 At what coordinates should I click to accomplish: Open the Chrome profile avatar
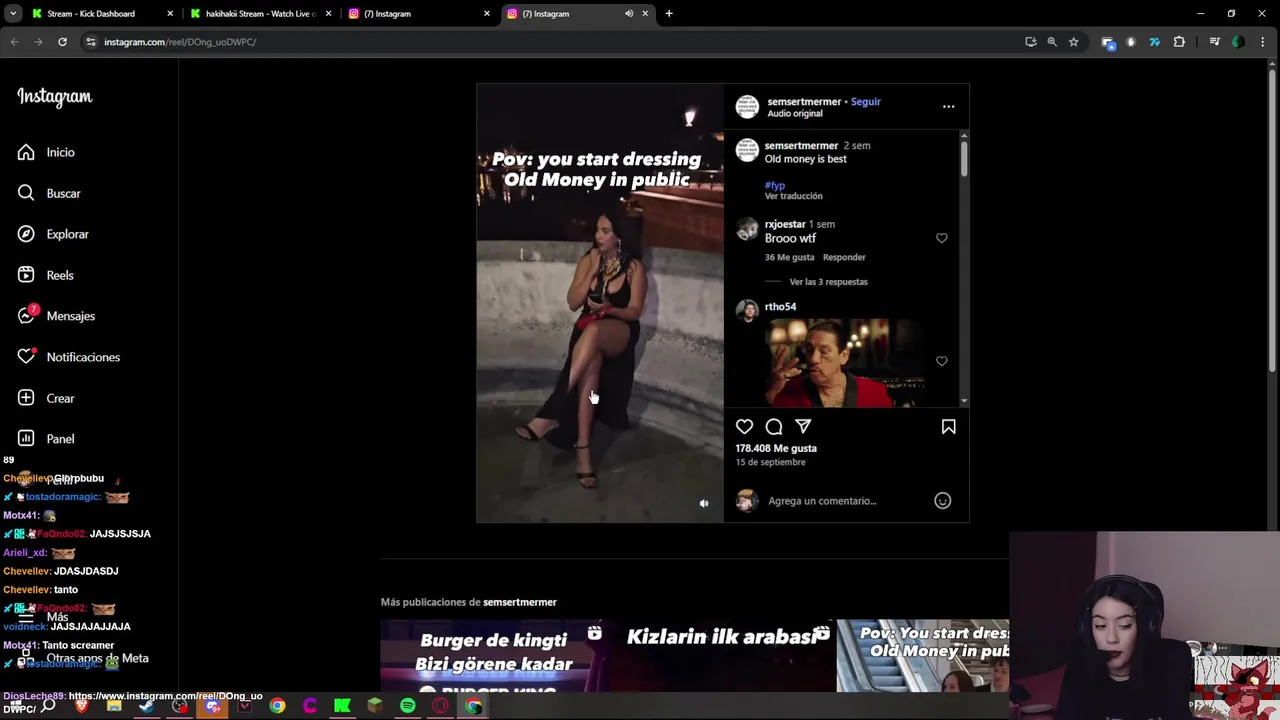click(1238, 42)
